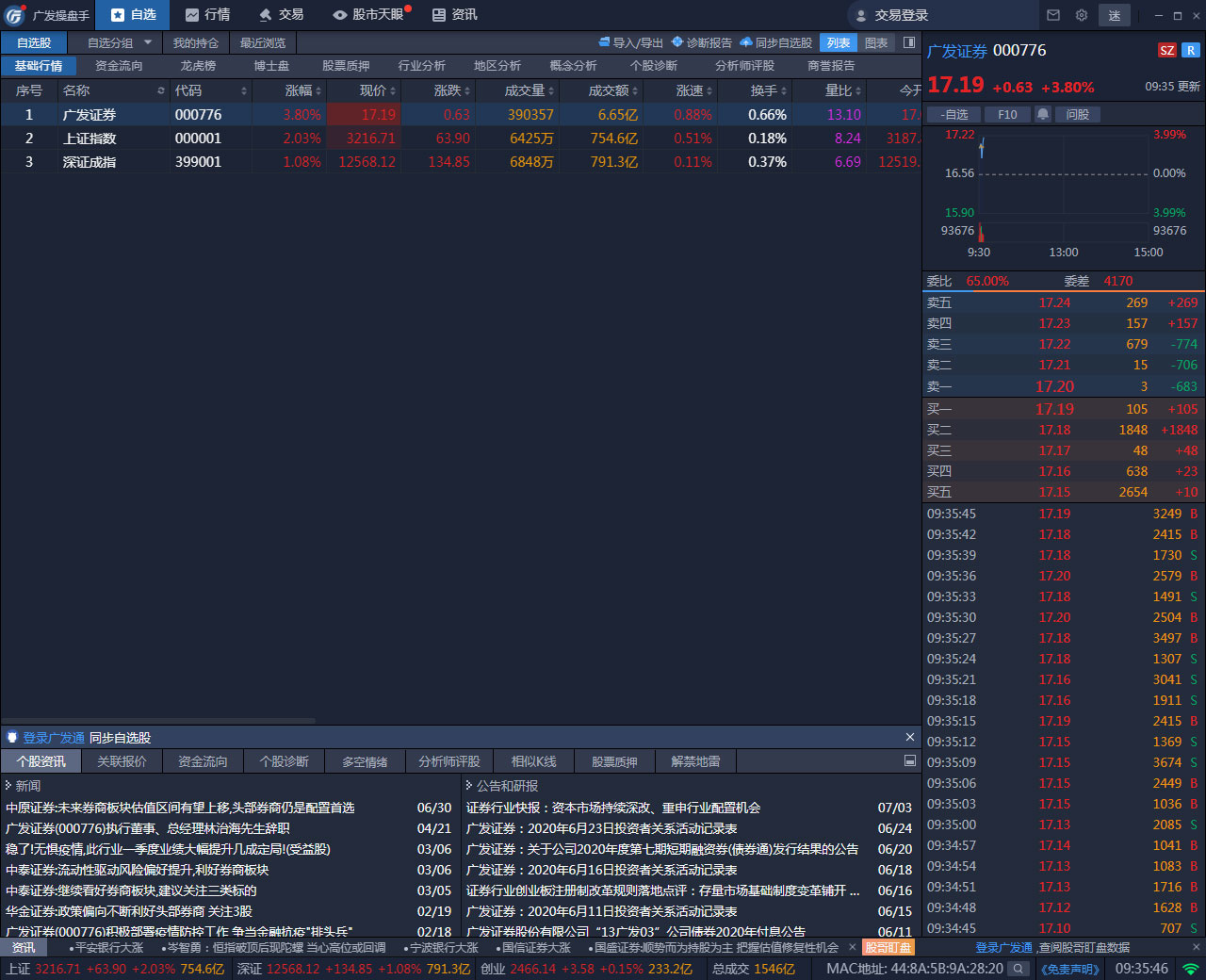The height and width of the screenshot is (980, 1206).
Task: Click the blue R badge
Action: [1191, 51]
